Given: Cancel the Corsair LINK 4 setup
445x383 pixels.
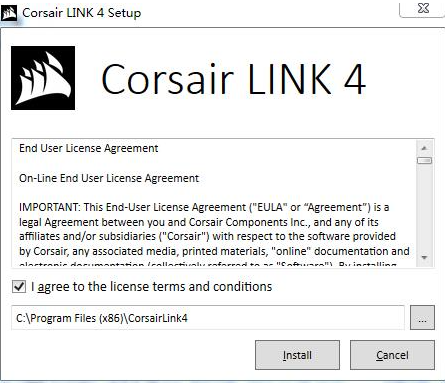Looking at the screenshot, I should point(392,355).
